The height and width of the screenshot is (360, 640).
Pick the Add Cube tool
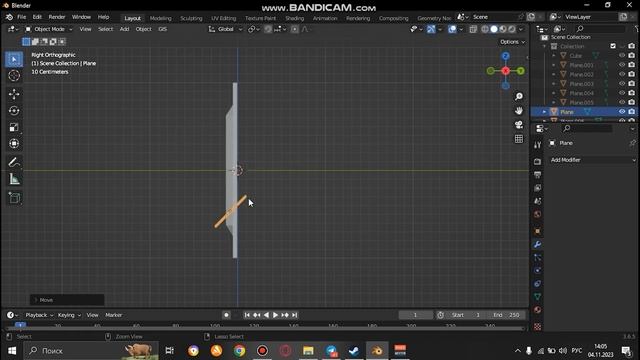14,198
